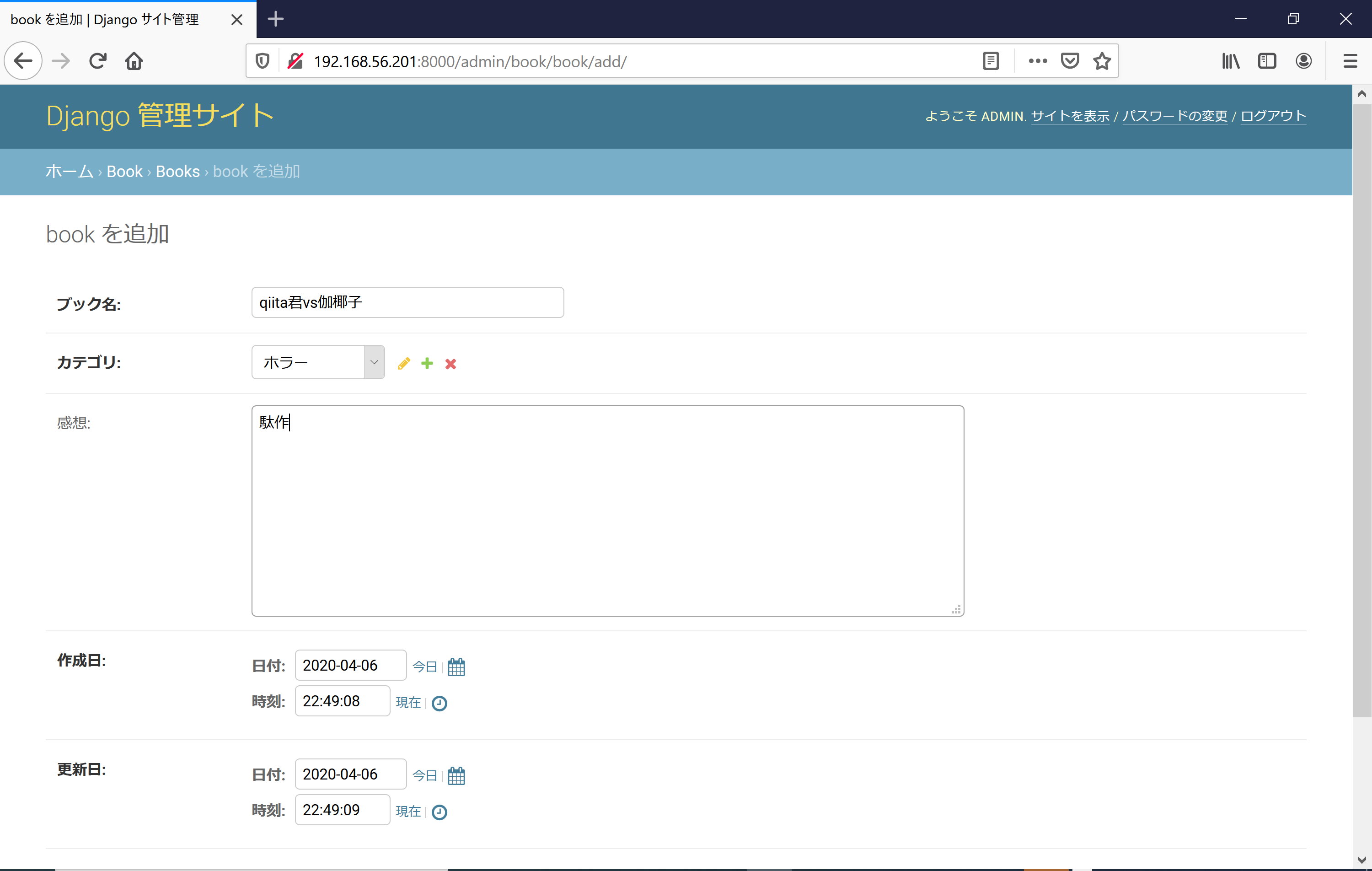This screenshot has height=871, width=1372.
Task: Open the calendar picker for 作成日 date
Action: coord(456,666)
